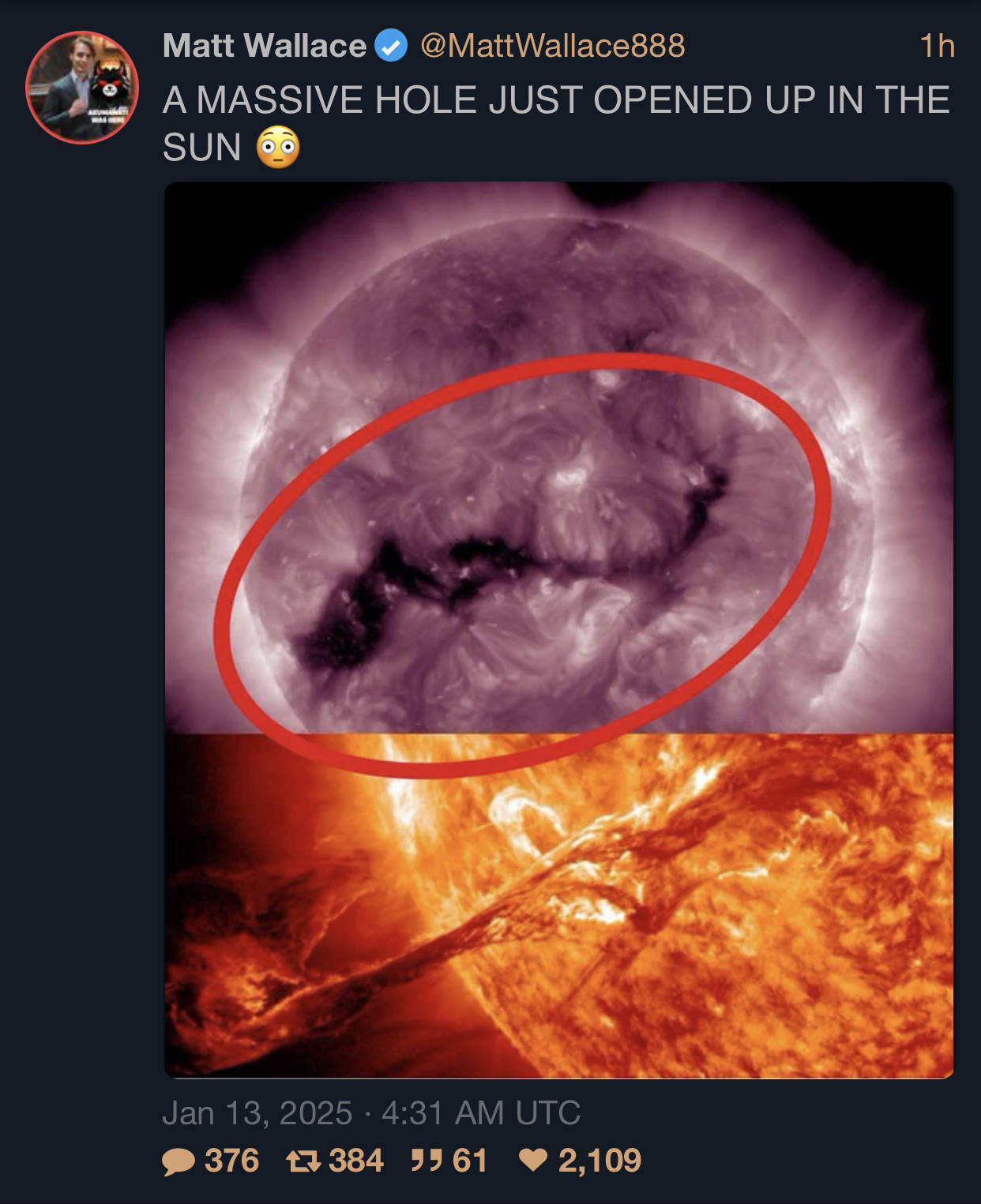981x1204 pixels.
Task: Click the blue verified badge icon
Action: [390, 46]
